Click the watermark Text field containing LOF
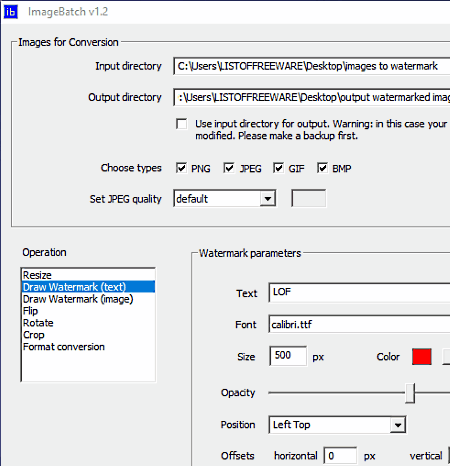The width and height of the screenshot is (450, 466). [359, 293]
